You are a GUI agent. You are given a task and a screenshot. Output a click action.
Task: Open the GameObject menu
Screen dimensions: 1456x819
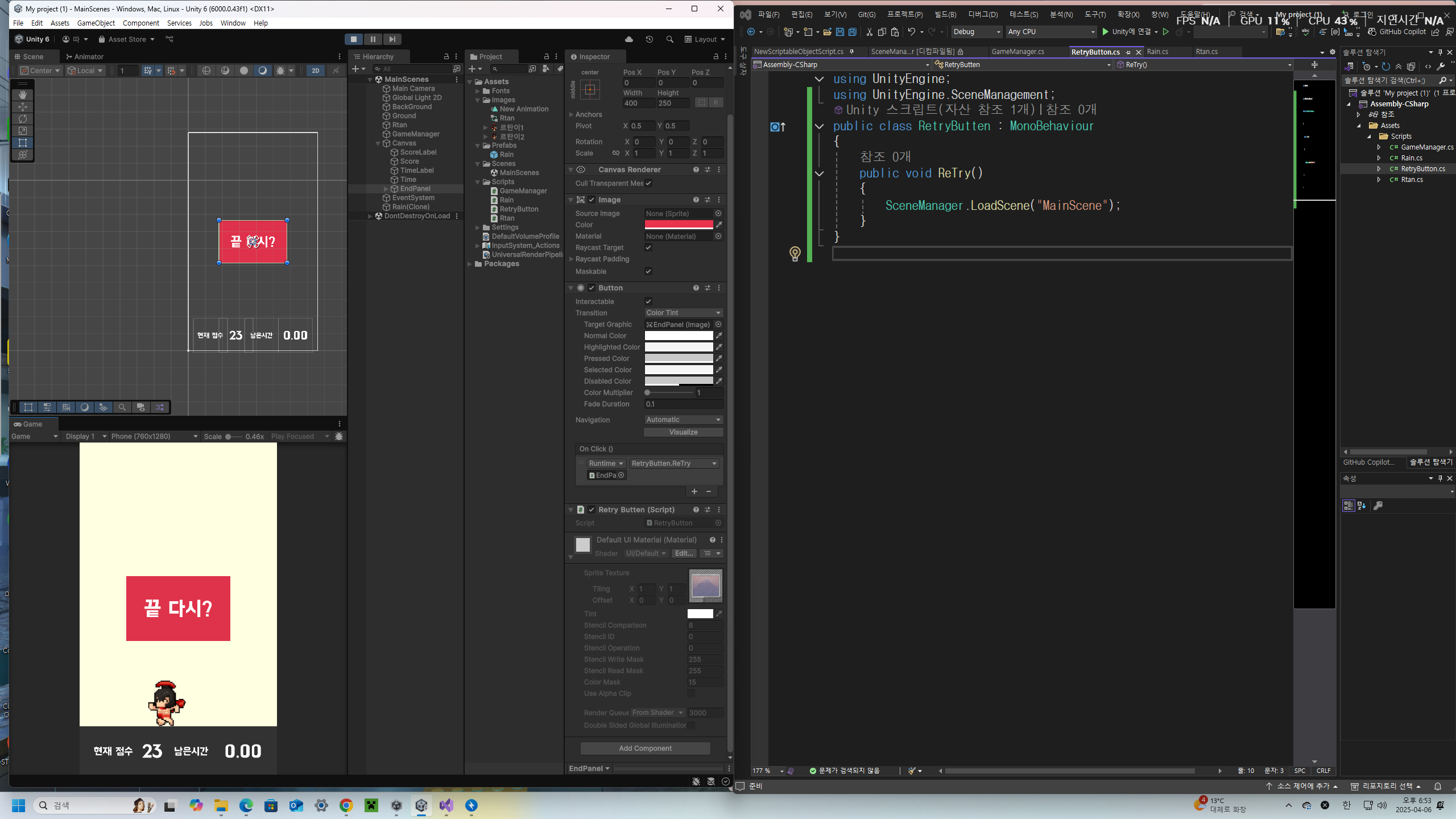(x=96, y=23)
